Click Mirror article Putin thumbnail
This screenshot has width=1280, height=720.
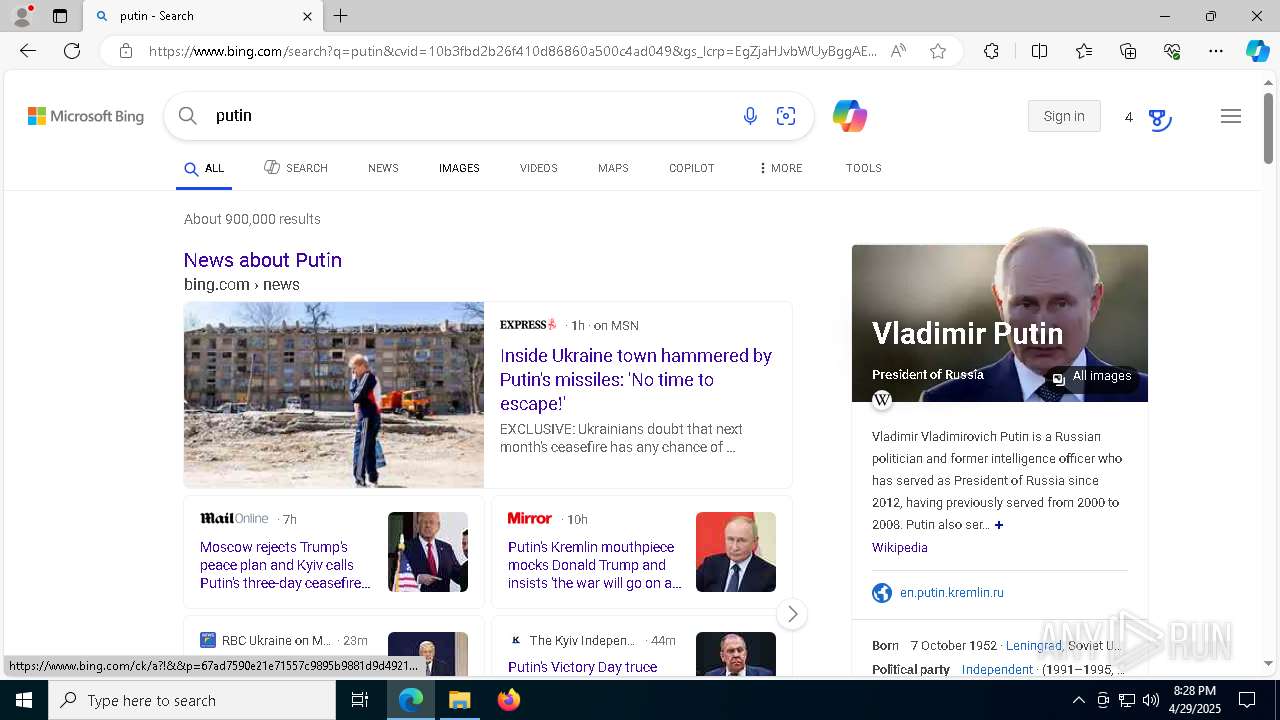(x=736, y=552)
